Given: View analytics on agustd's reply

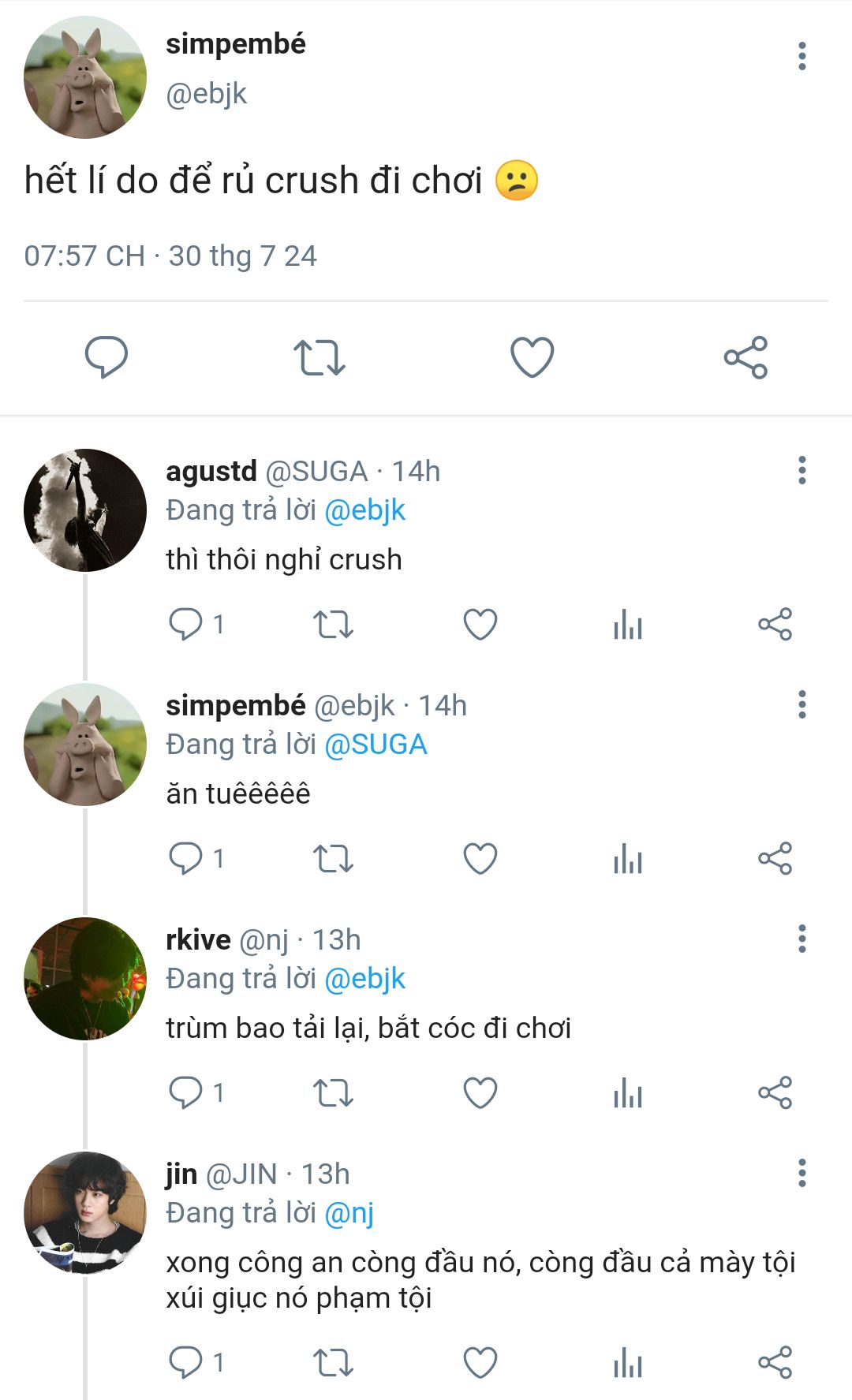Looking at the screenshot, I should point(628,625).
